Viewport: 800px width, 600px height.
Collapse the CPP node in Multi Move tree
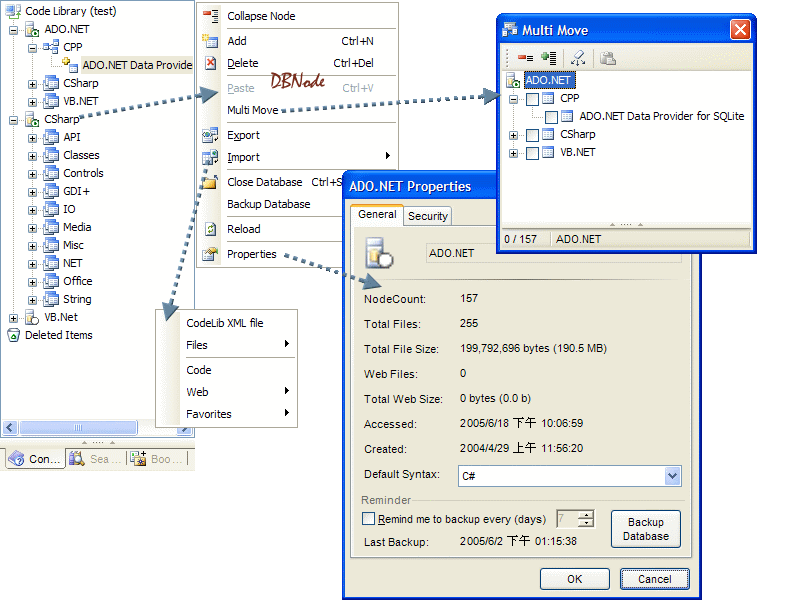point(513,99)
